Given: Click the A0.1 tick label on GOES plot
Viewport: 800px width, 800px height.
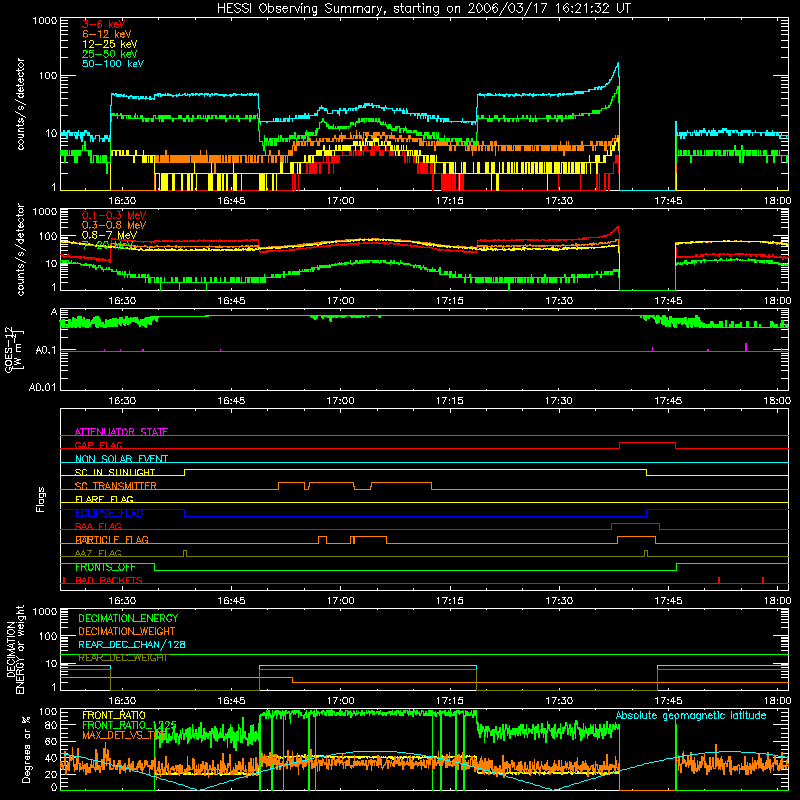Looking at the screenshot, I should 46,351.
